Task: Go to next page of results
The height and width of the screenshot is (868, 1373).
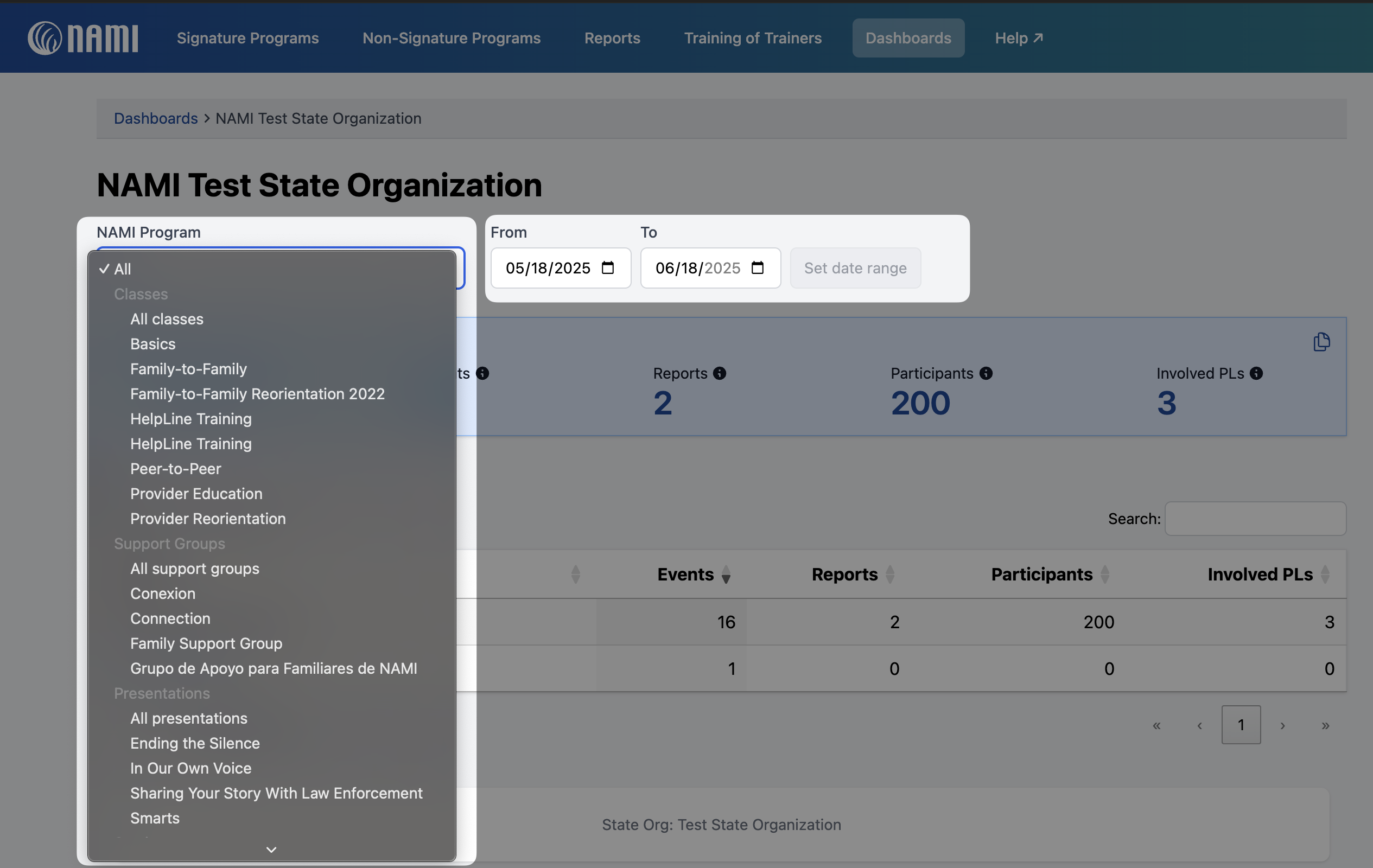Action: pyautogui.click(x=1282, y=725)
